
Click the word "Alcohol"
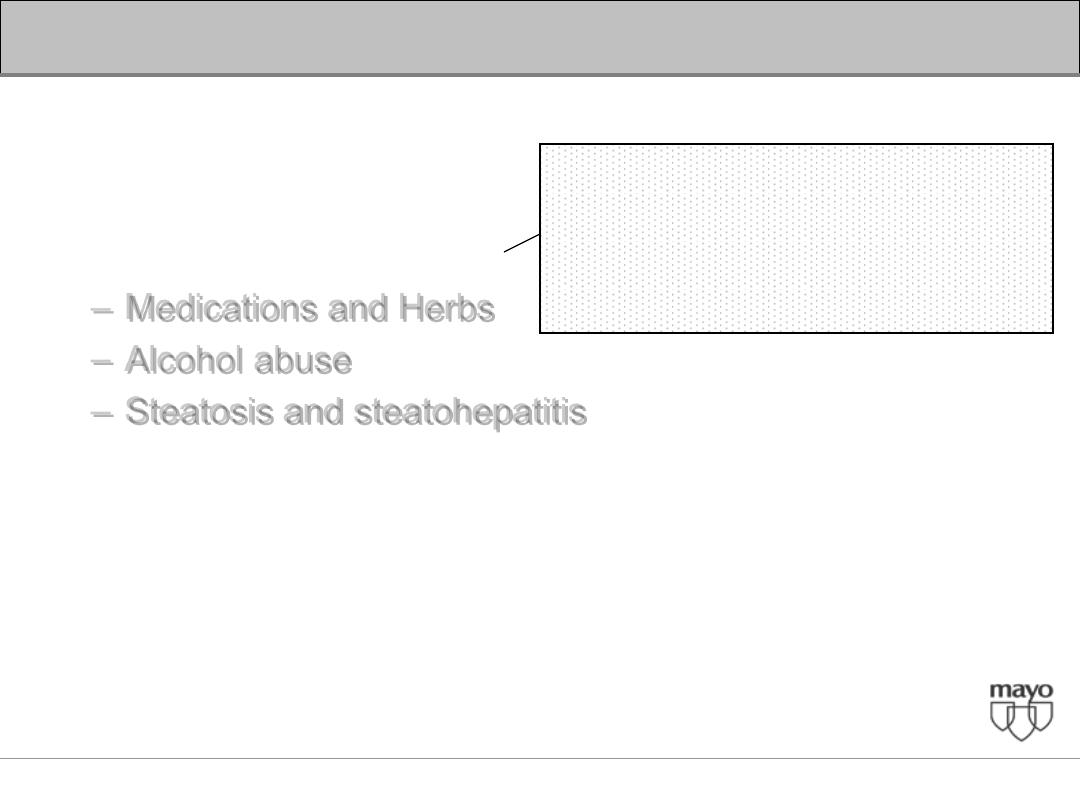pos(185,361)
